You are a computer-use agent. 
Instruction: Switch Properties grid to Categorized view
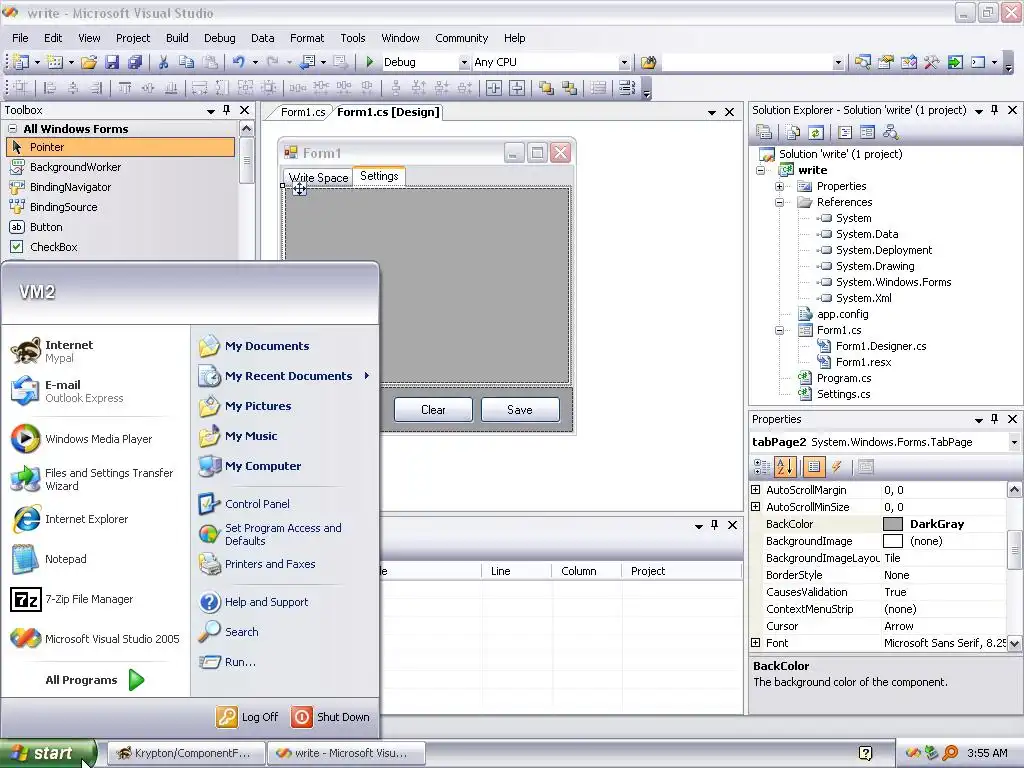[x=762, y=466]
